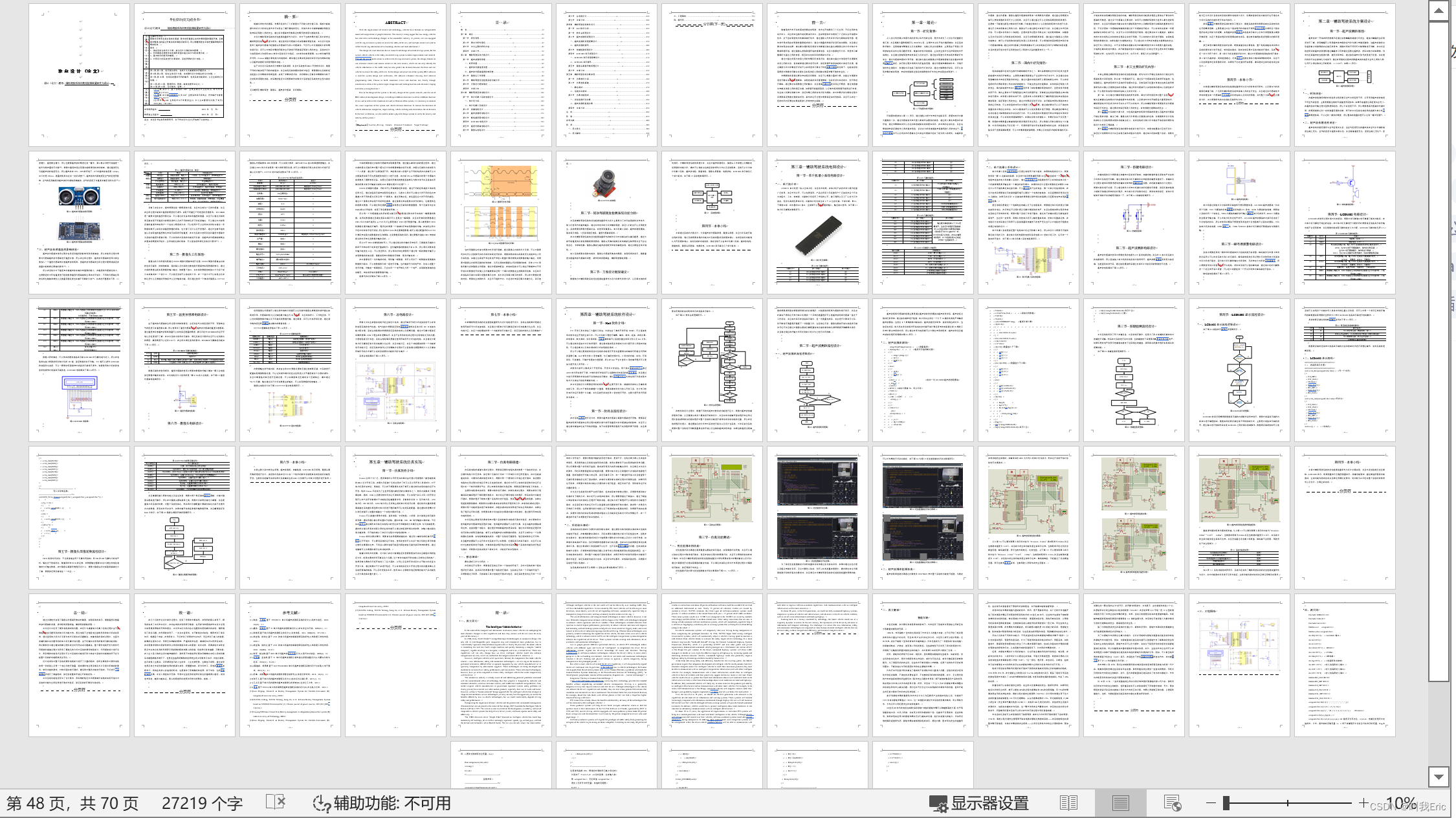The image size is (1456, 818).
Task: Select Print Layout view icon
Action: [1121, 803]
